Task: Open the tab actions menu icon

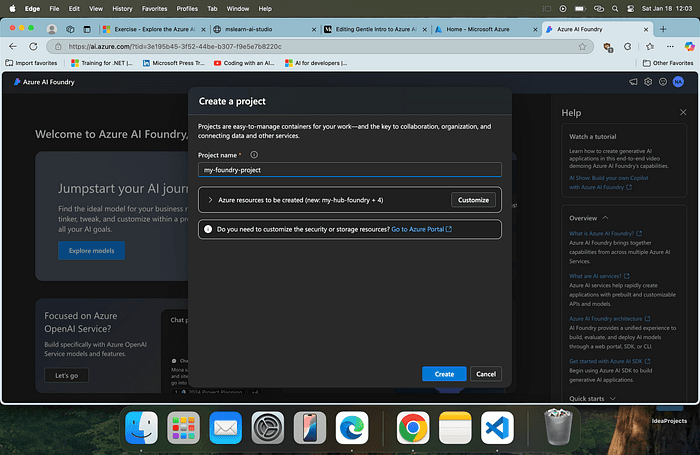Action: pyautogui.click(x=87, y=29)
